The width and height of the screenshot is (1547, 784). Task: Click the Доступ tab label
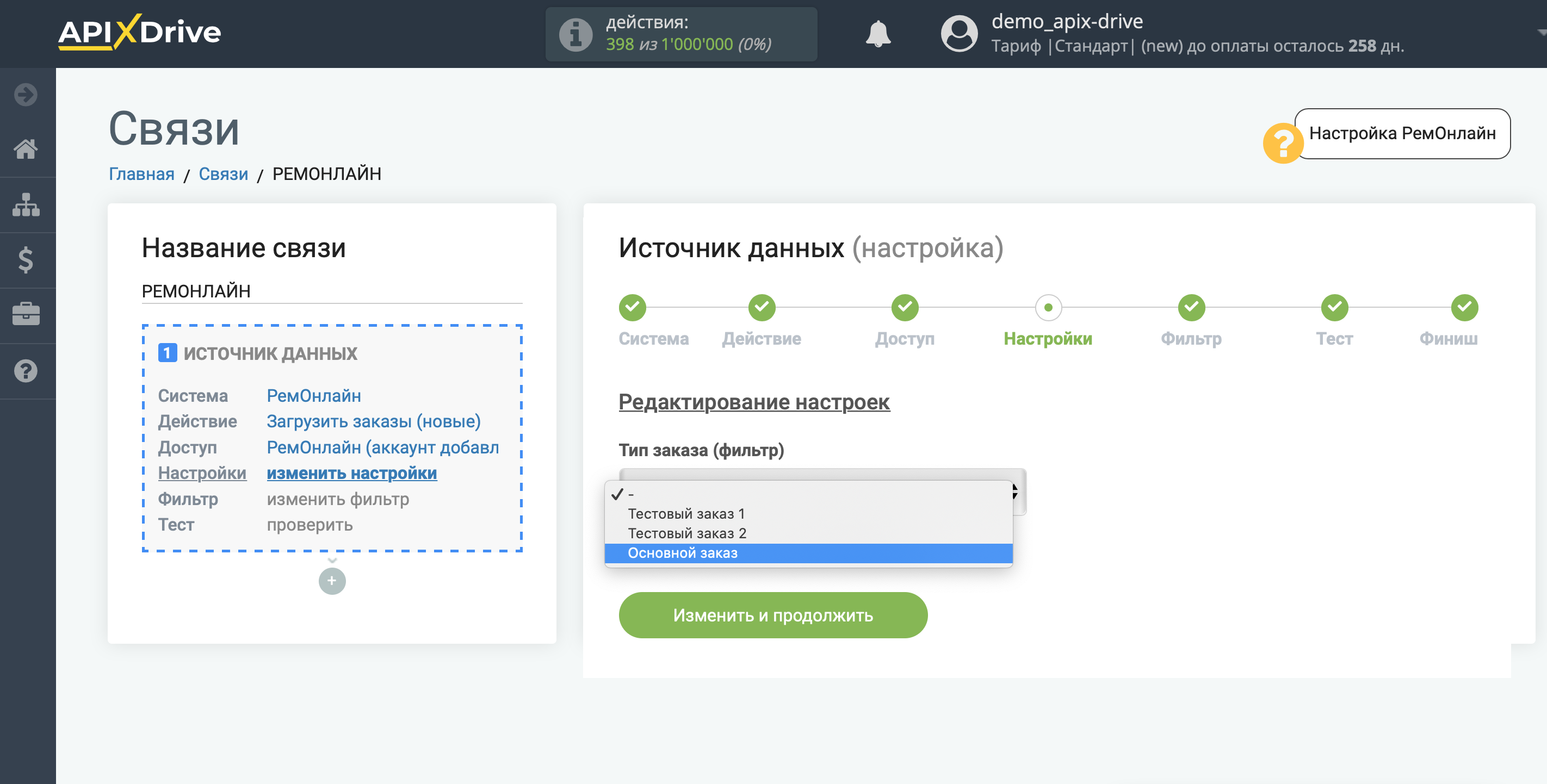click(x=905, y=339)
